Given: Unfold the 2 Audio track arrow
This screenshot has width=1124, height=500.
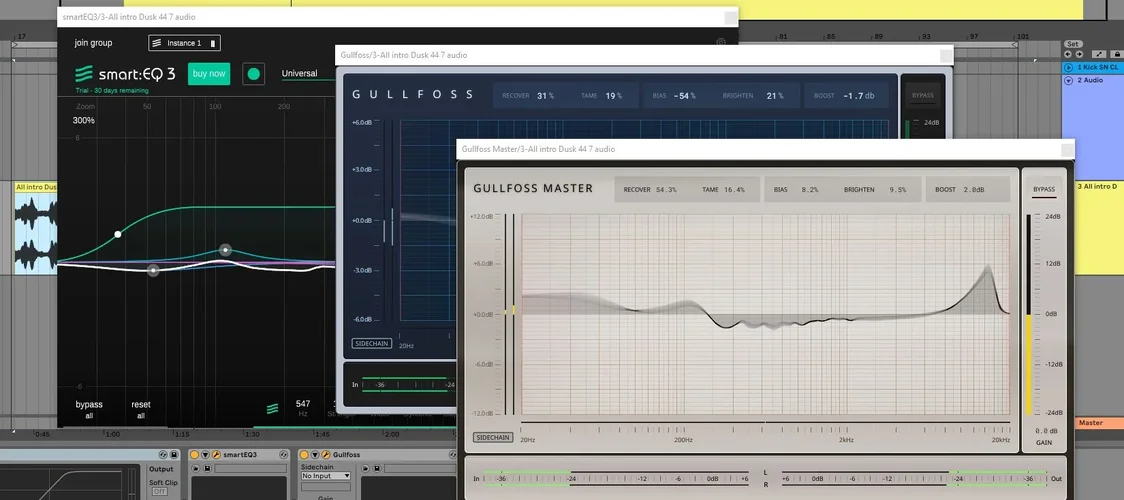Looking at the screenshot, I should 1068,80.
